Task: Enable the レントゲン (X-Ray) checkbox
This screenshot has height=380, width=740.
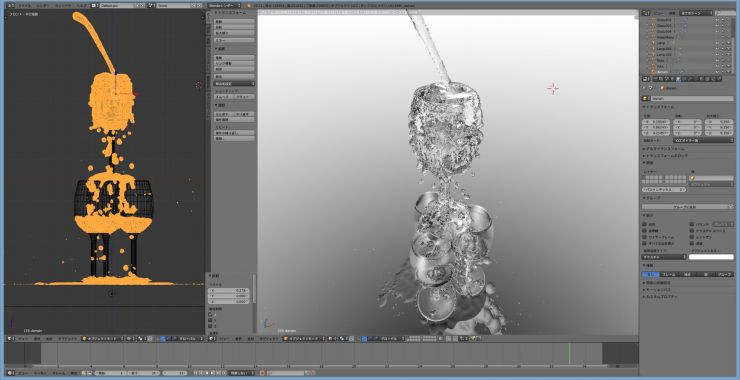Action: click(692, 237)
